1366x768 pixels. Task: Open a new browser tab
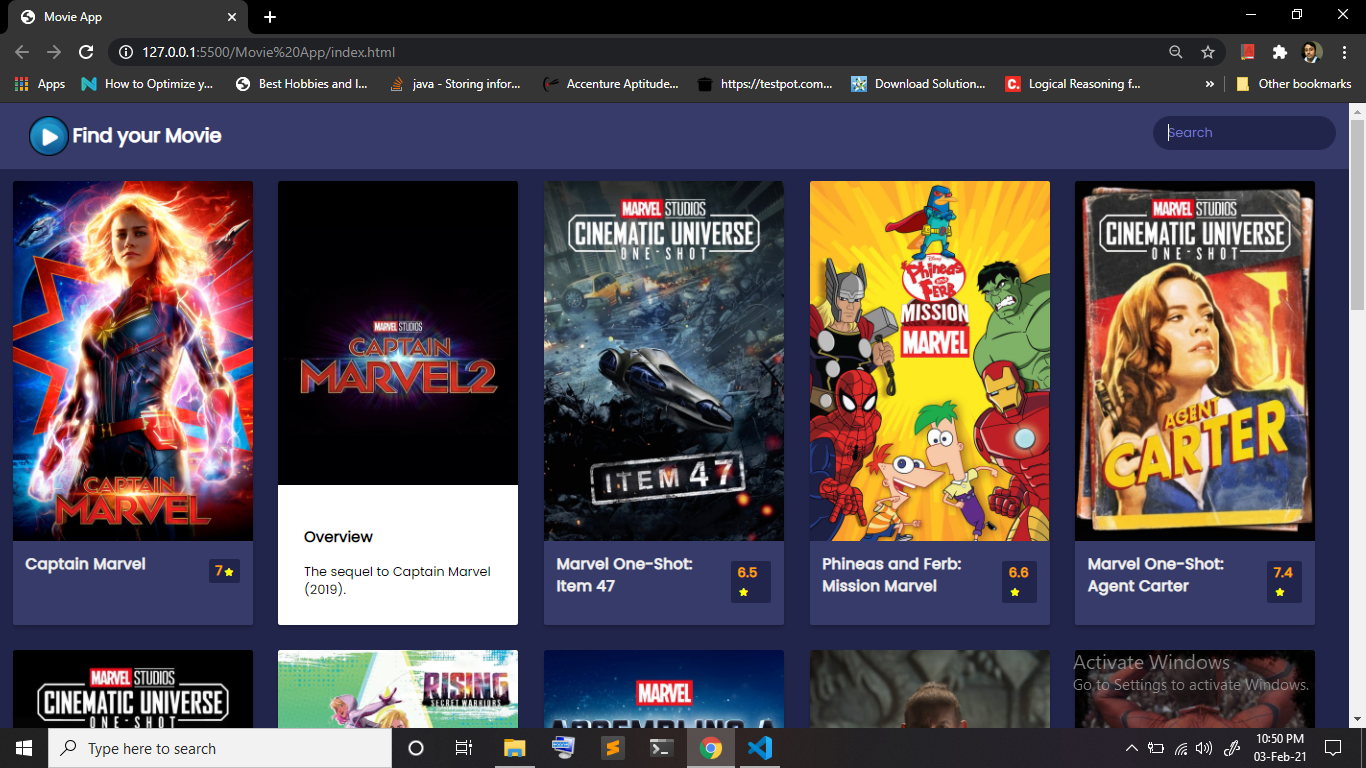point(270,16)
